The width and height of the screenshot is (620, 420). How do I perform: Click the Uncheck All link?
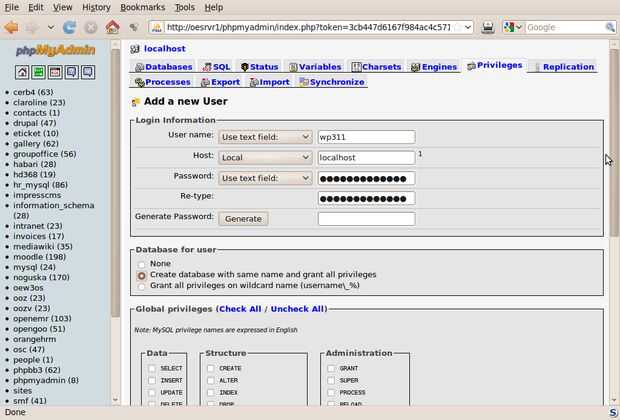[297, 309]
